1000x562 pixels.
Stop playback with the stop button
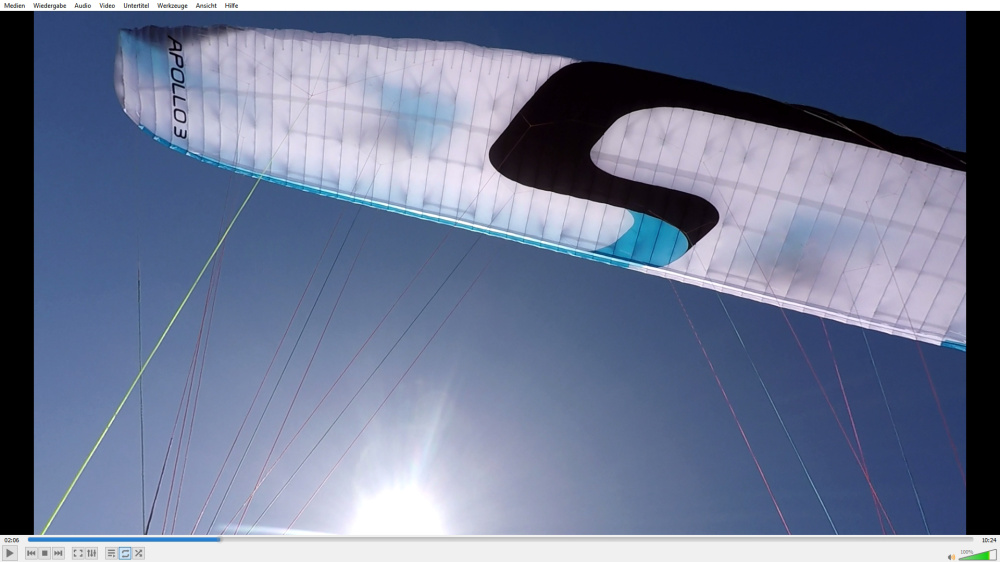45,553
